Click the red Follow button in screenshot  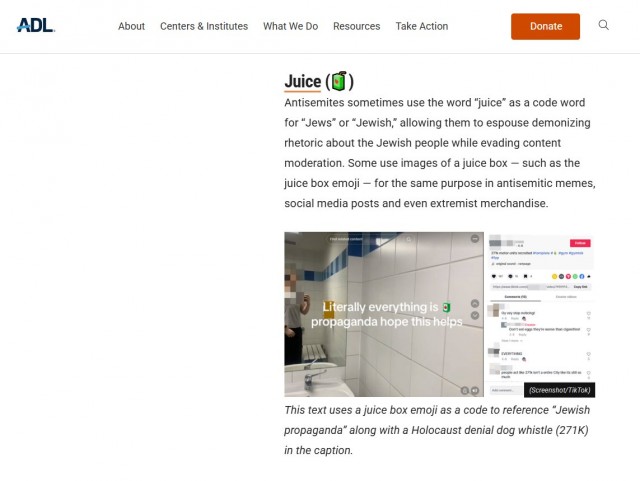[580, 243]
